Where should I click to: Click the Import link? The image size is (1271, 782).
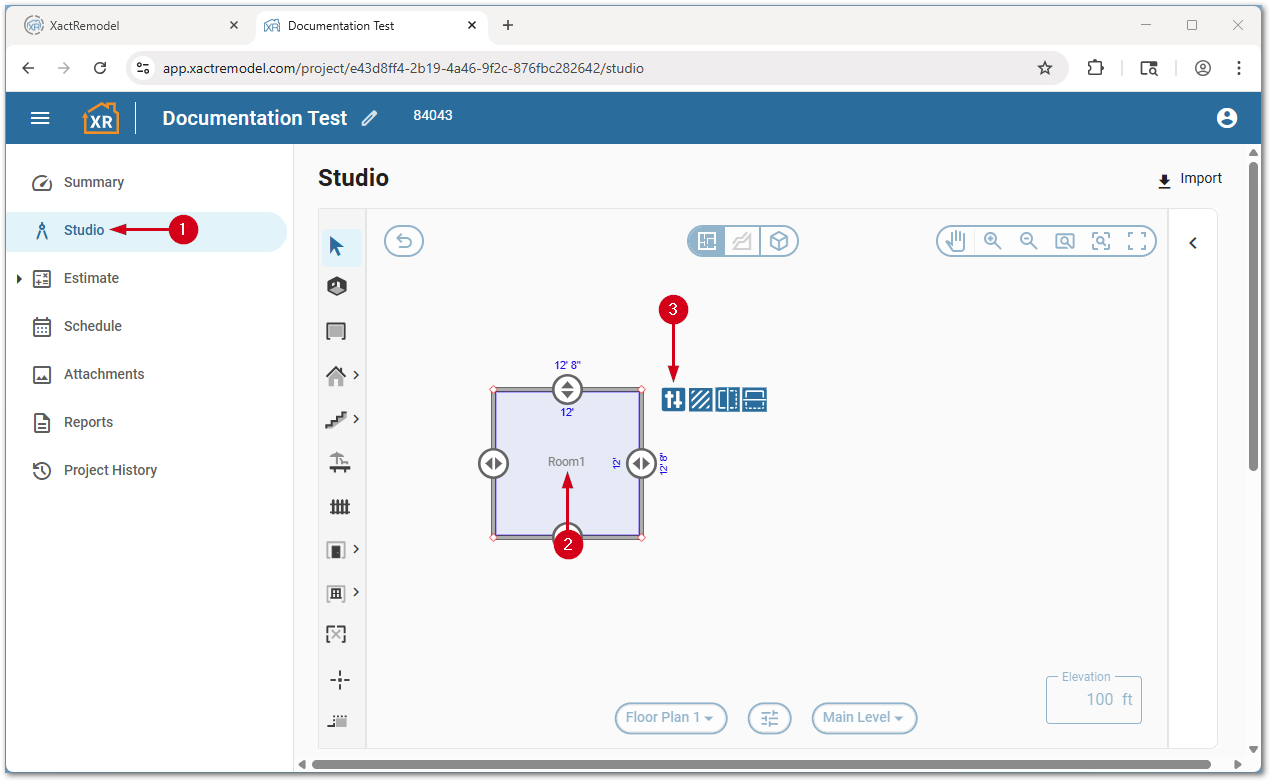[1189, 178]
